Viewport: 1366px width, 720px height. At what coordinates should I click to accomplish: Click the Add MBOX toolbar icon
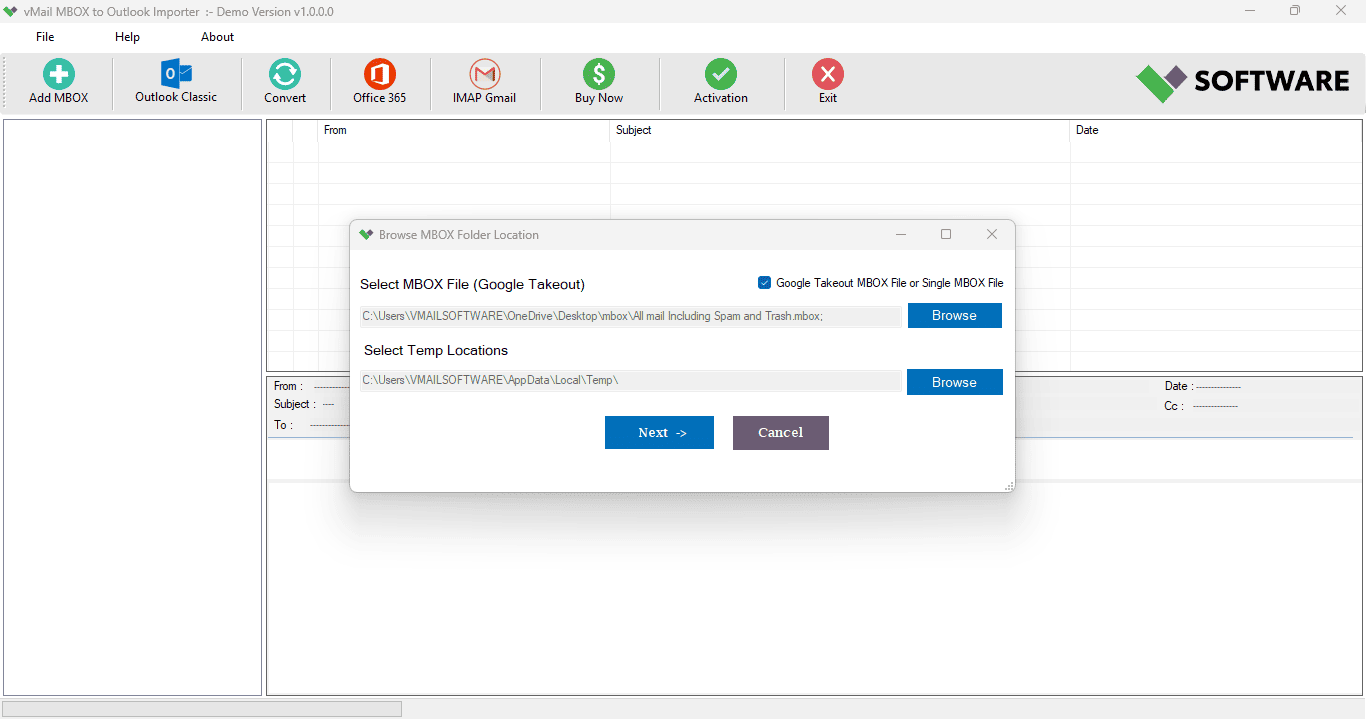pyautogui.click(x=58, y=75)
